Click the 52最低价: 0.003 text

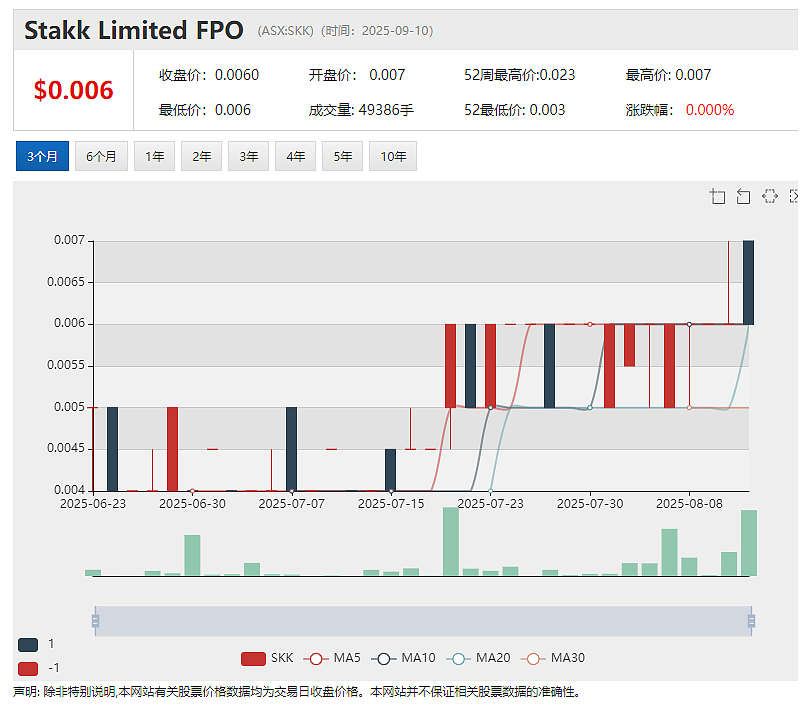(x=514, y=110)
